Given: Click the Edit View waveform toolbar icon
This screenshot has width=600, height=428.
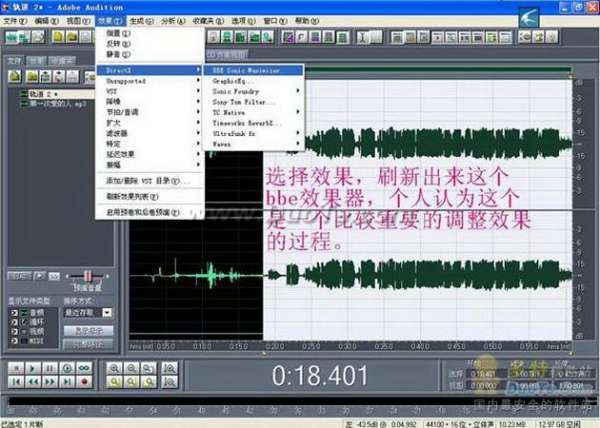Looking at the screenshot, I should pos(11,37).
